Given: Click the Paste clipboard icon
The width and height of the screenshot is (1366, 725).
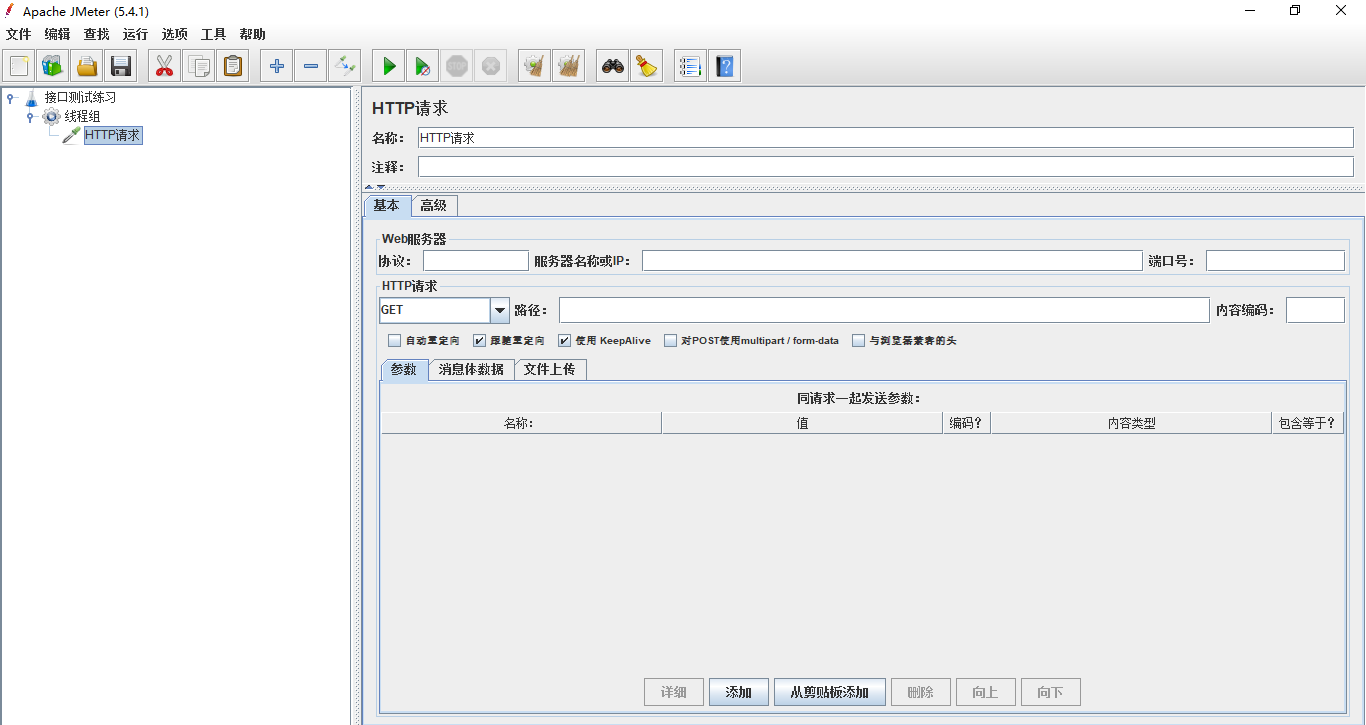Looking at the screenshot, I should pyautogui.click(x=233, y=66).
